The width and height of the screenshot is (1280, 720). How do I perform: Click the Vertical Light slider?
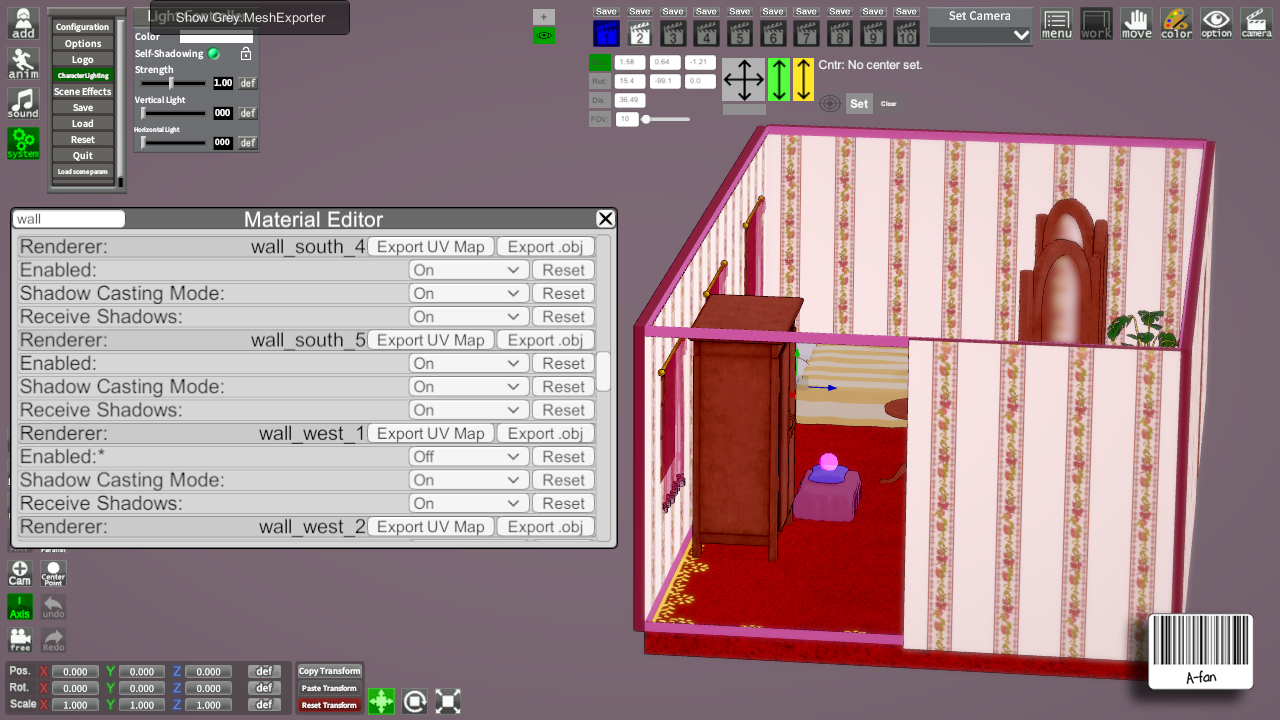click(x=173, y=113)
